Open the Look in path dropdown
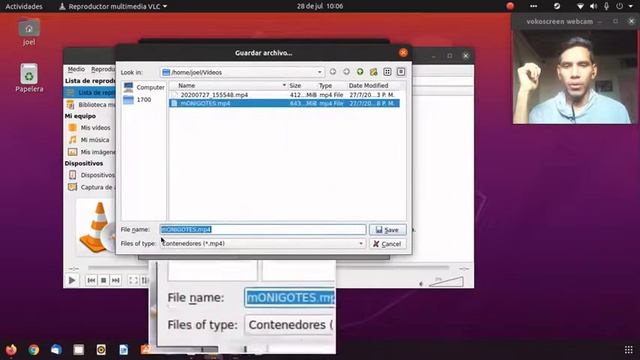Screen dimensions: 640x360 point(320,72)
